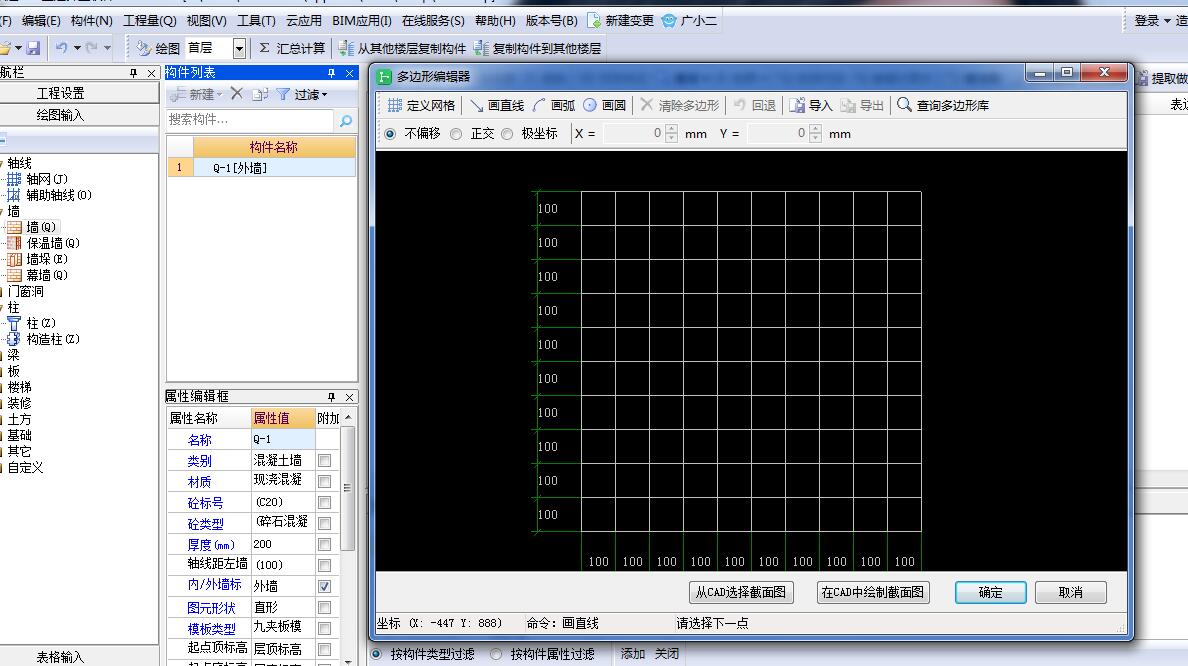This screenshot has width=1188, height=666.
Task: Click the undo arrow in main toolbar
Action: [61, 48]
